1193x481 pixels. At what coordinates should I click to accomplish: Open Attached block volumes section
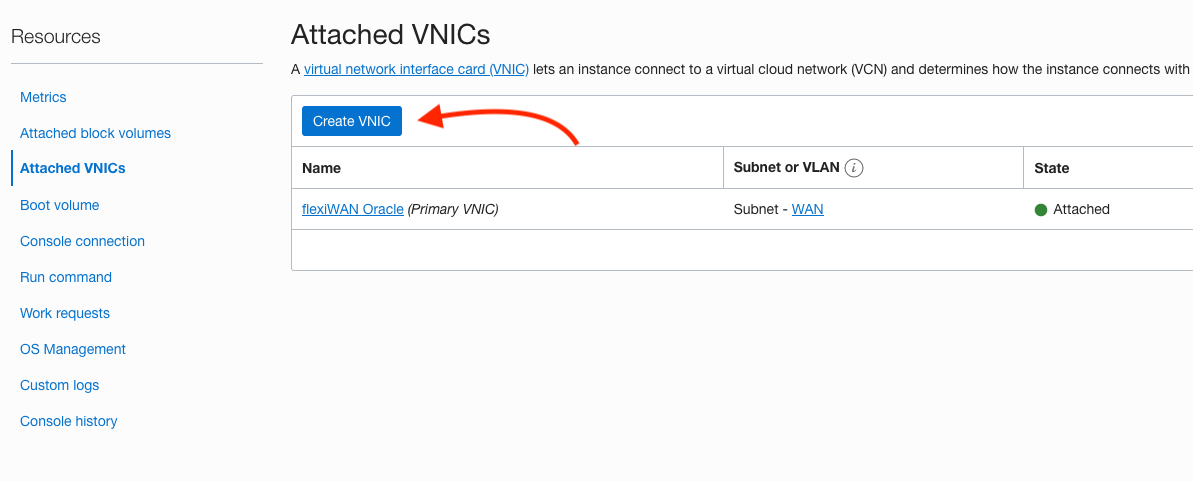pyautogui.click(x=95, y=133)
